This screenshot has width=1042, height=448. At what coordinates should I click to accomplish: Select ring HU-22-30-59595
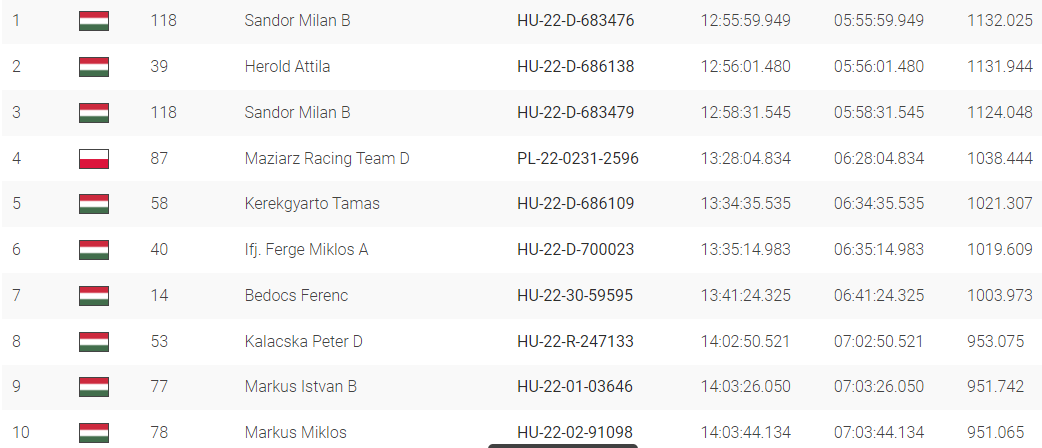(x=575, y=295)
